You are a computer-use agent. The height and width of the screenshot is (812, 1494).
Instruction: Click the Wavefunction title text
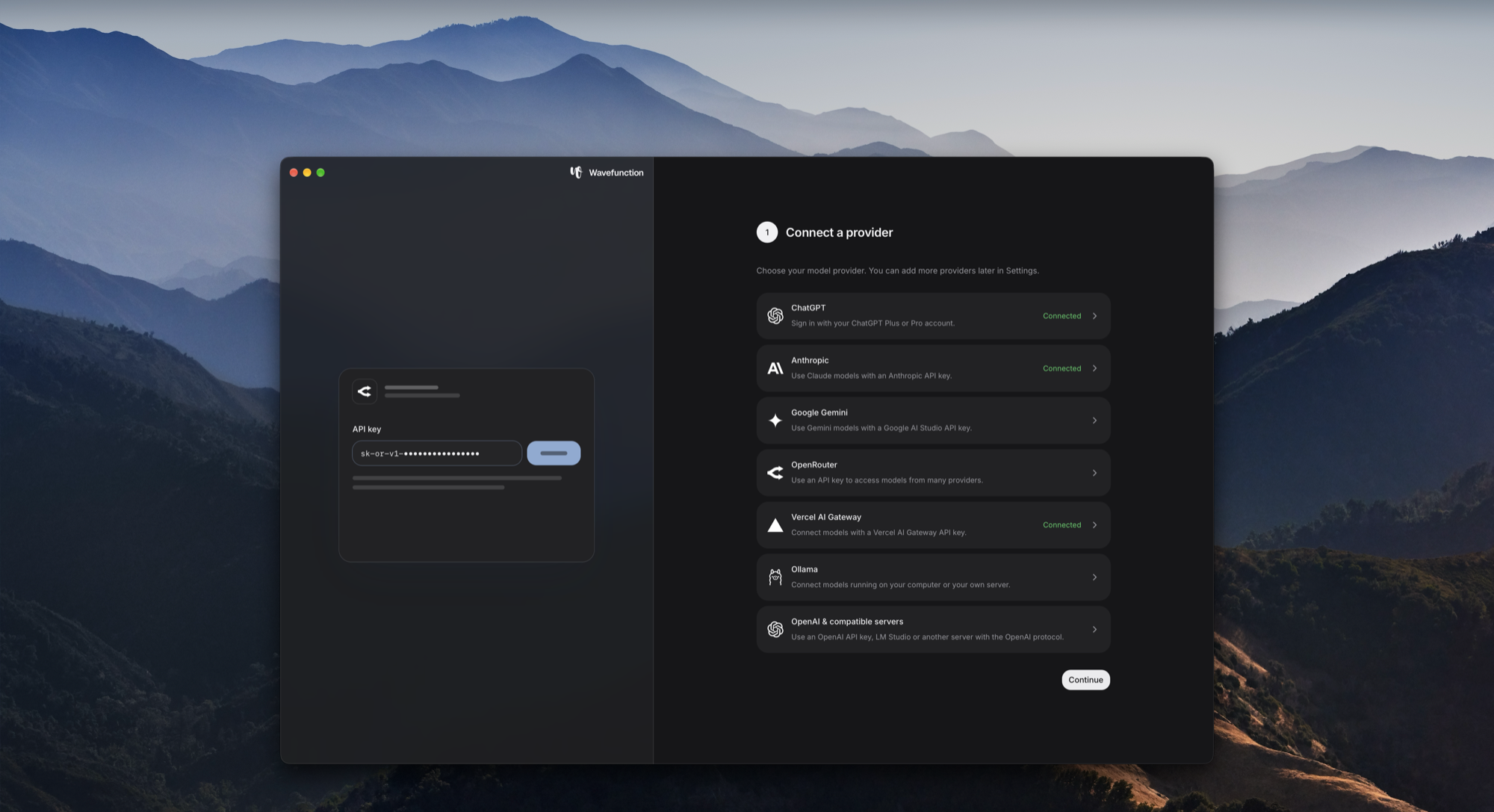[616, 173]
